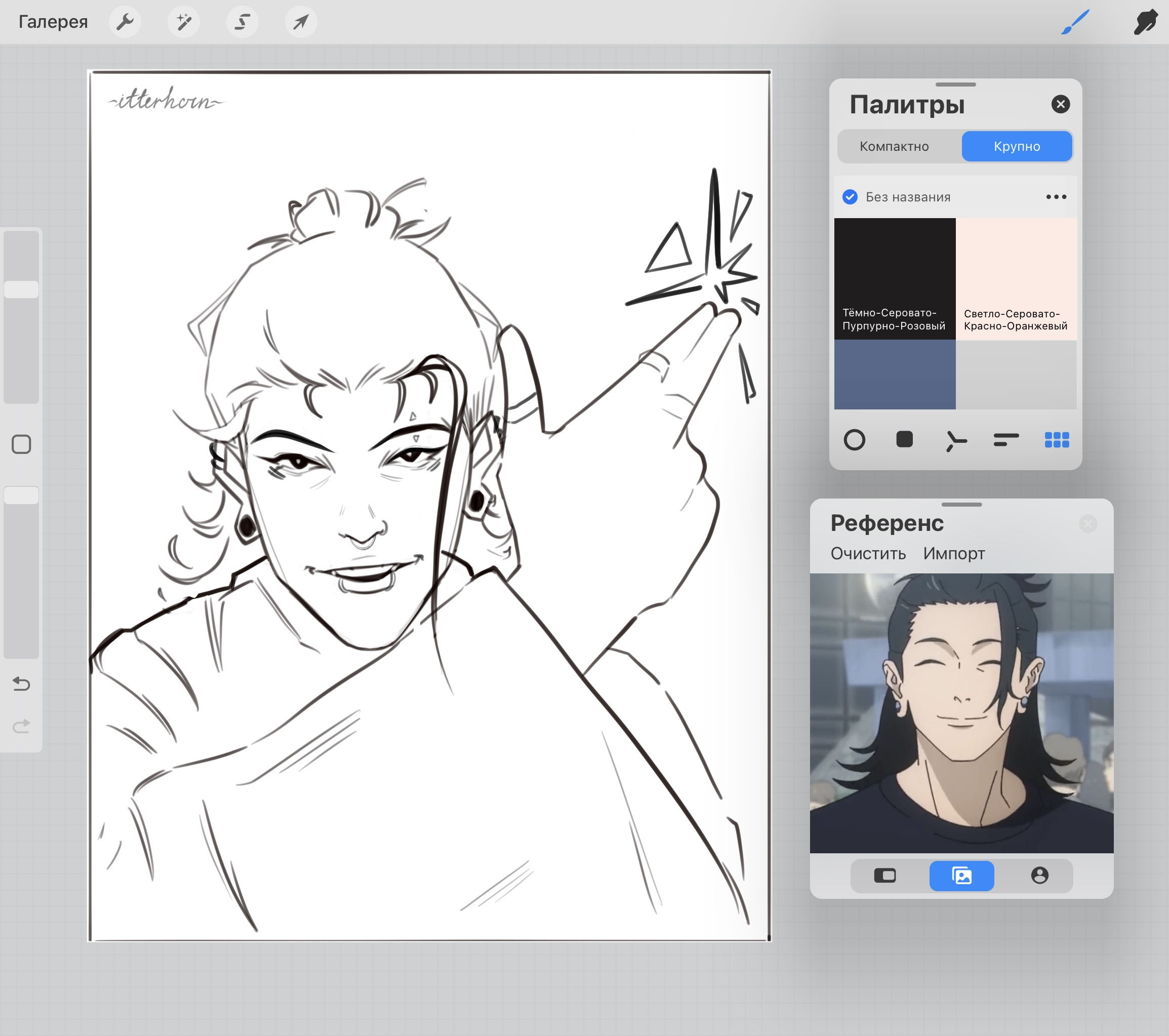Tap the empty gray palette slot
Viewport: 1169px width, 1036px height.
pos(1016,375)
